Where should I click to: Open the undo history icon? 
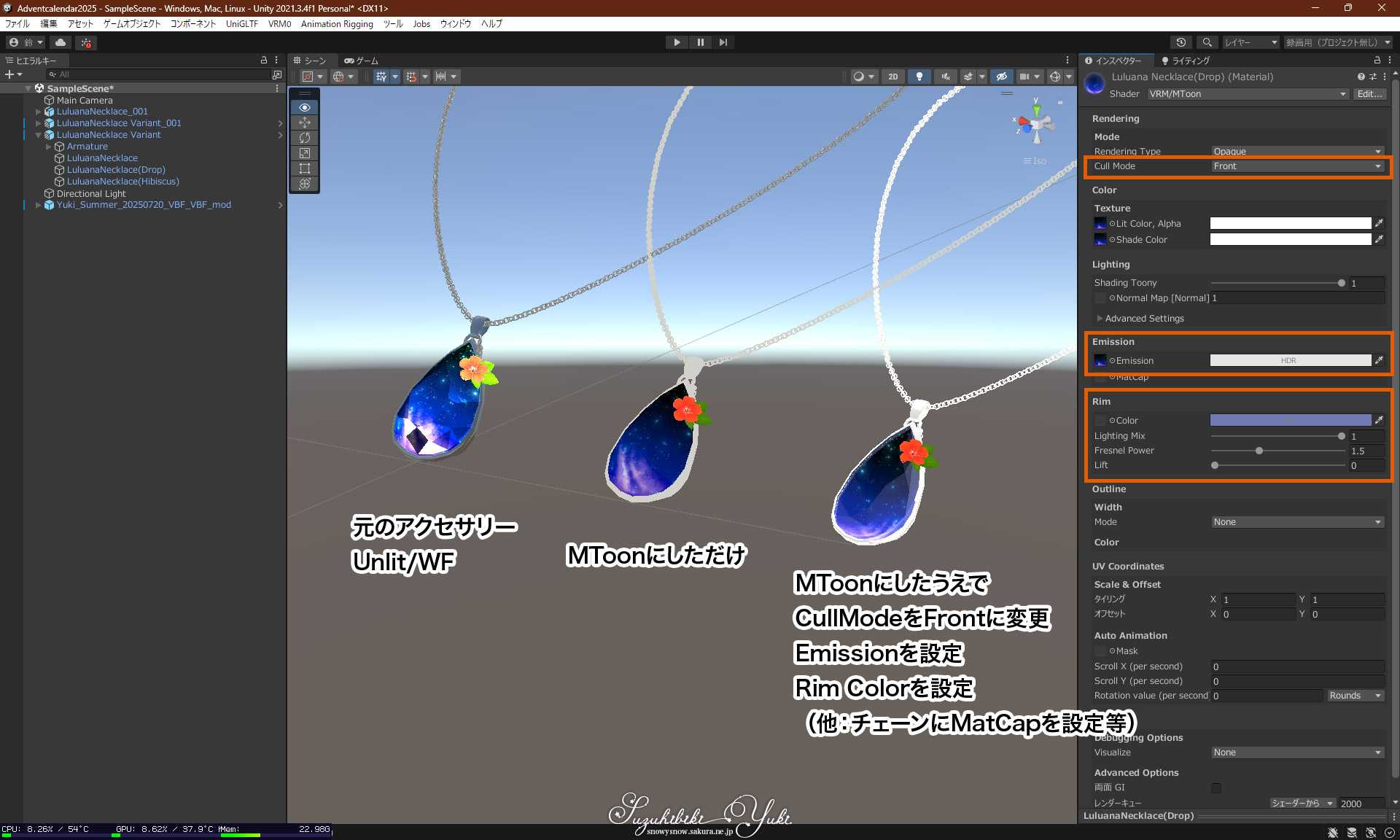pyautogui.click(x=1181, y=42)
